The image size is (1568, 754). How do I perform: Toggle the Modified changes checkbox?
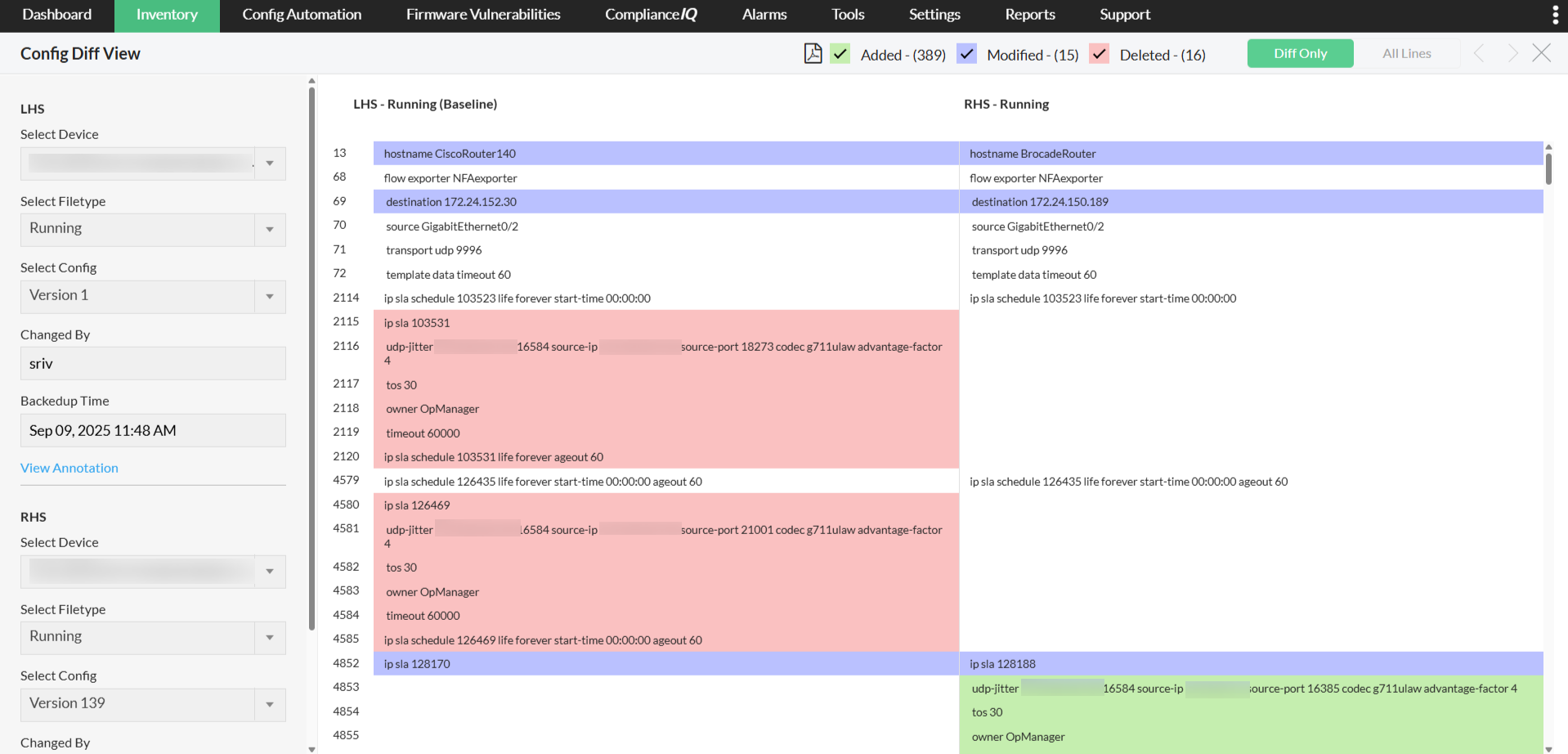point(967,54)
